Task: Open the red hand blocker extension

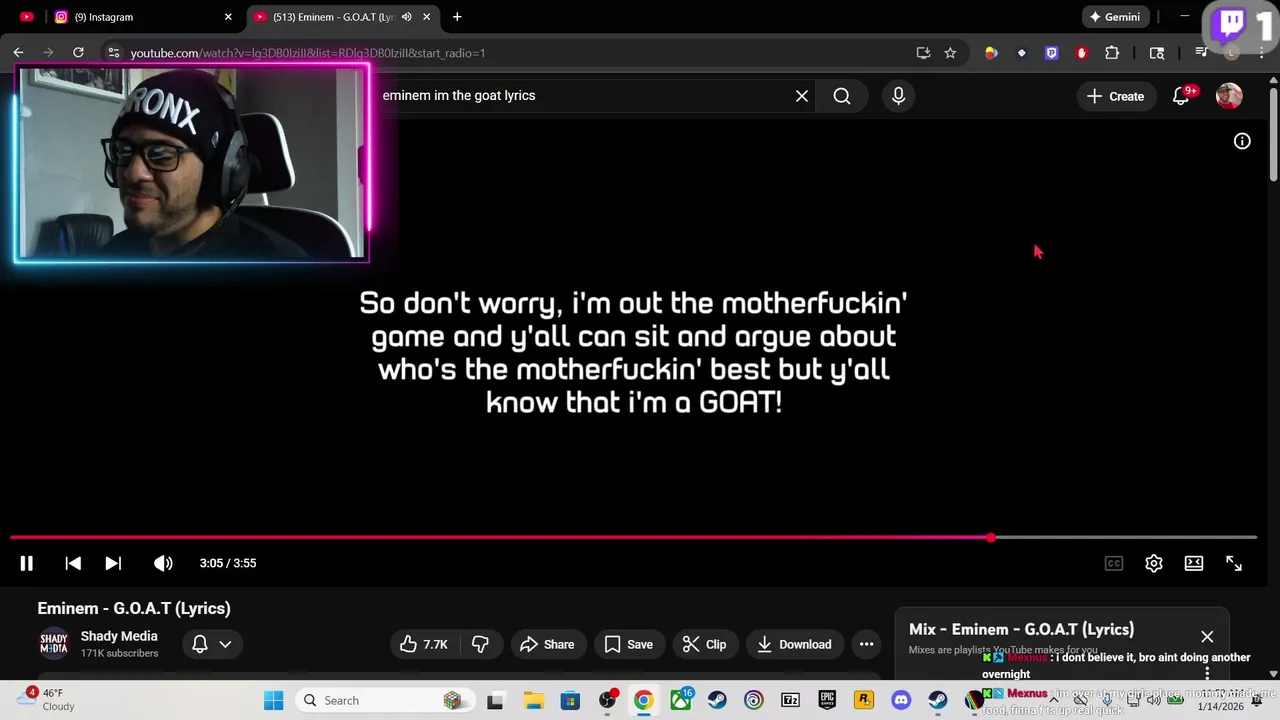Action: click(x=1081, y=53)
